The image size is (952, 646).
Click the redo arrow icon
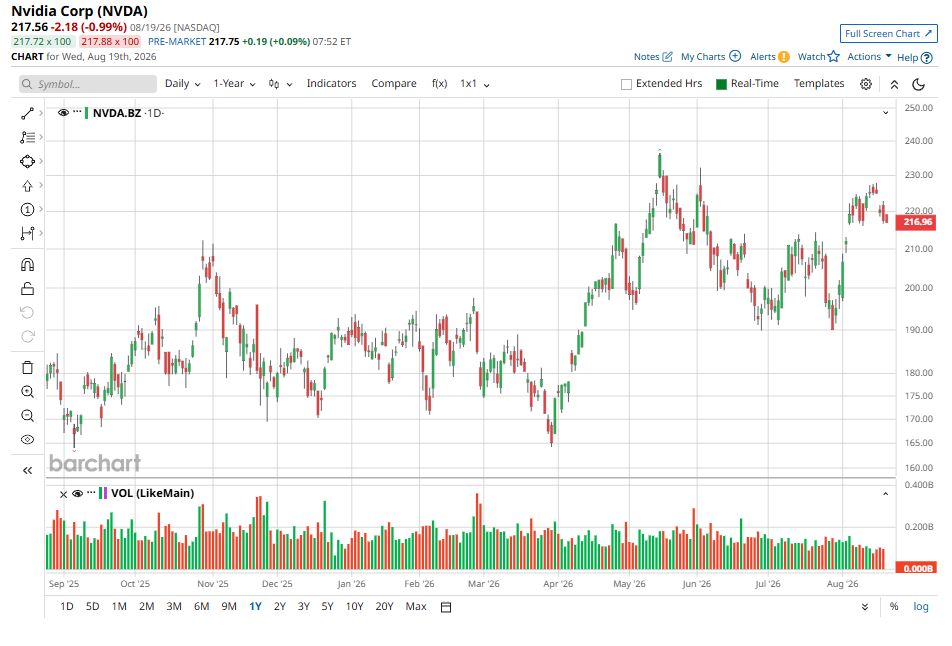(27, 336)
